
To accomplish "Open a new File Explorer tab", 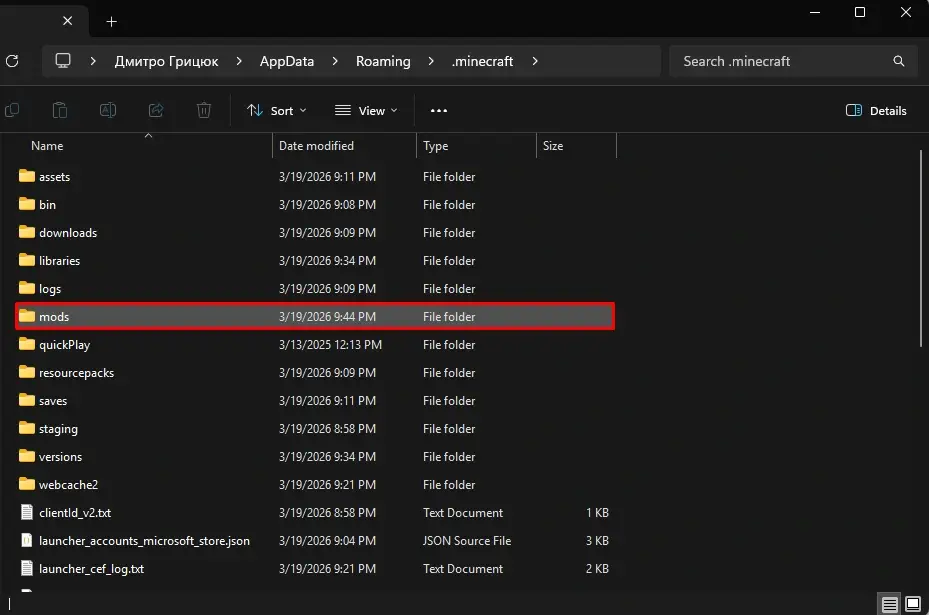I will coord(111,20).
